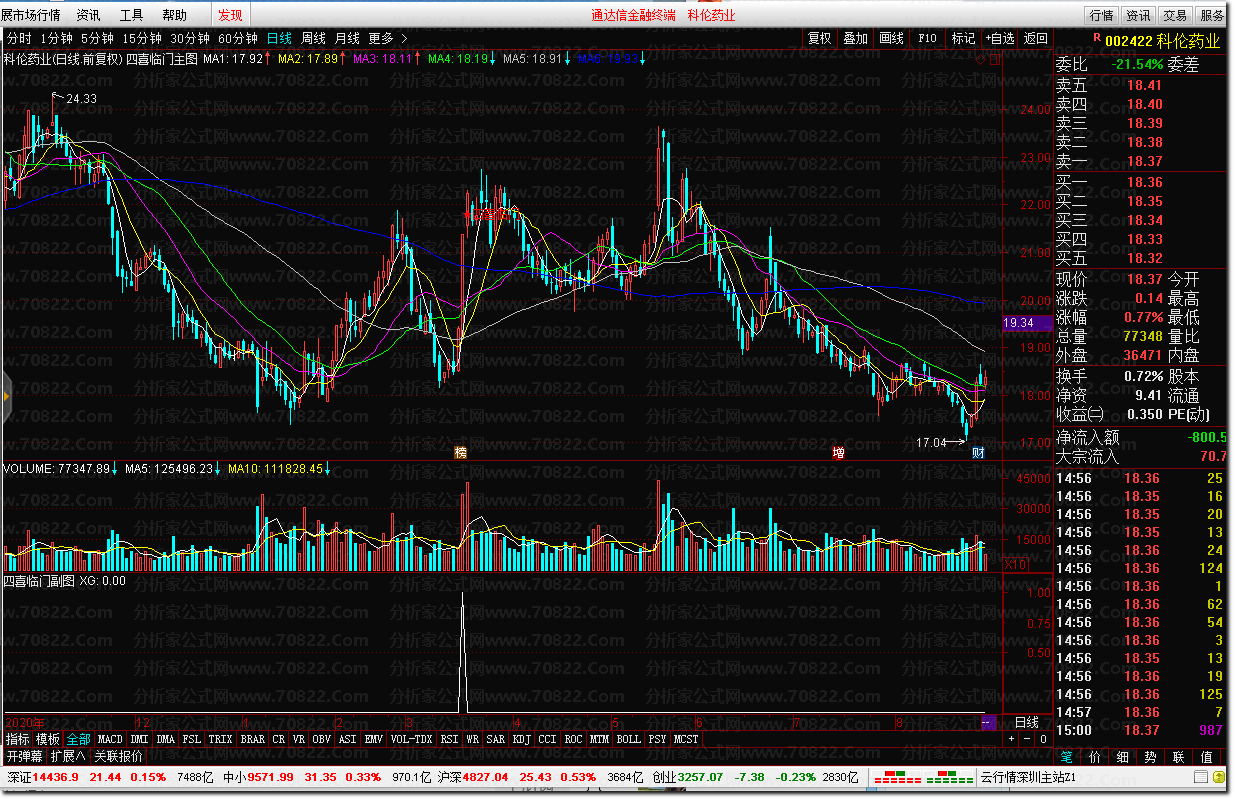Click the stock code 002422 科伦药业

click(1162, 40)
